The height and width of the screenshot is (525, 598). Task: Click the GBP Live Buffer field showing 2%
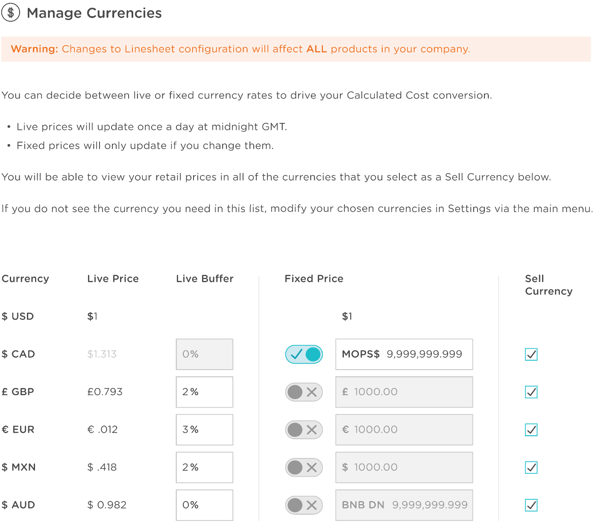(x=204, y=392)
